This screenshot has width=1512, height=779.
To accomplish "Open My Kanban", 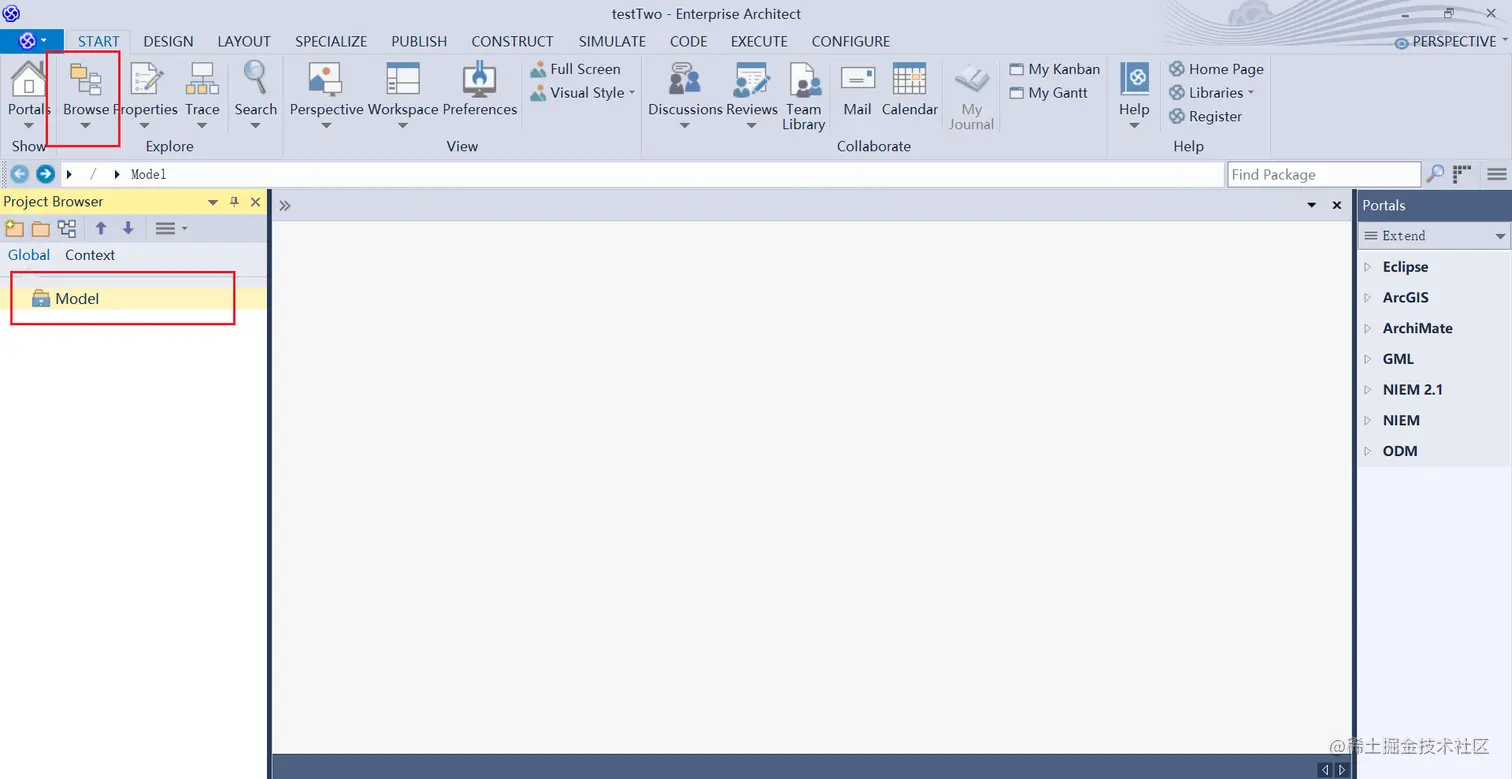I will 1055,69.
